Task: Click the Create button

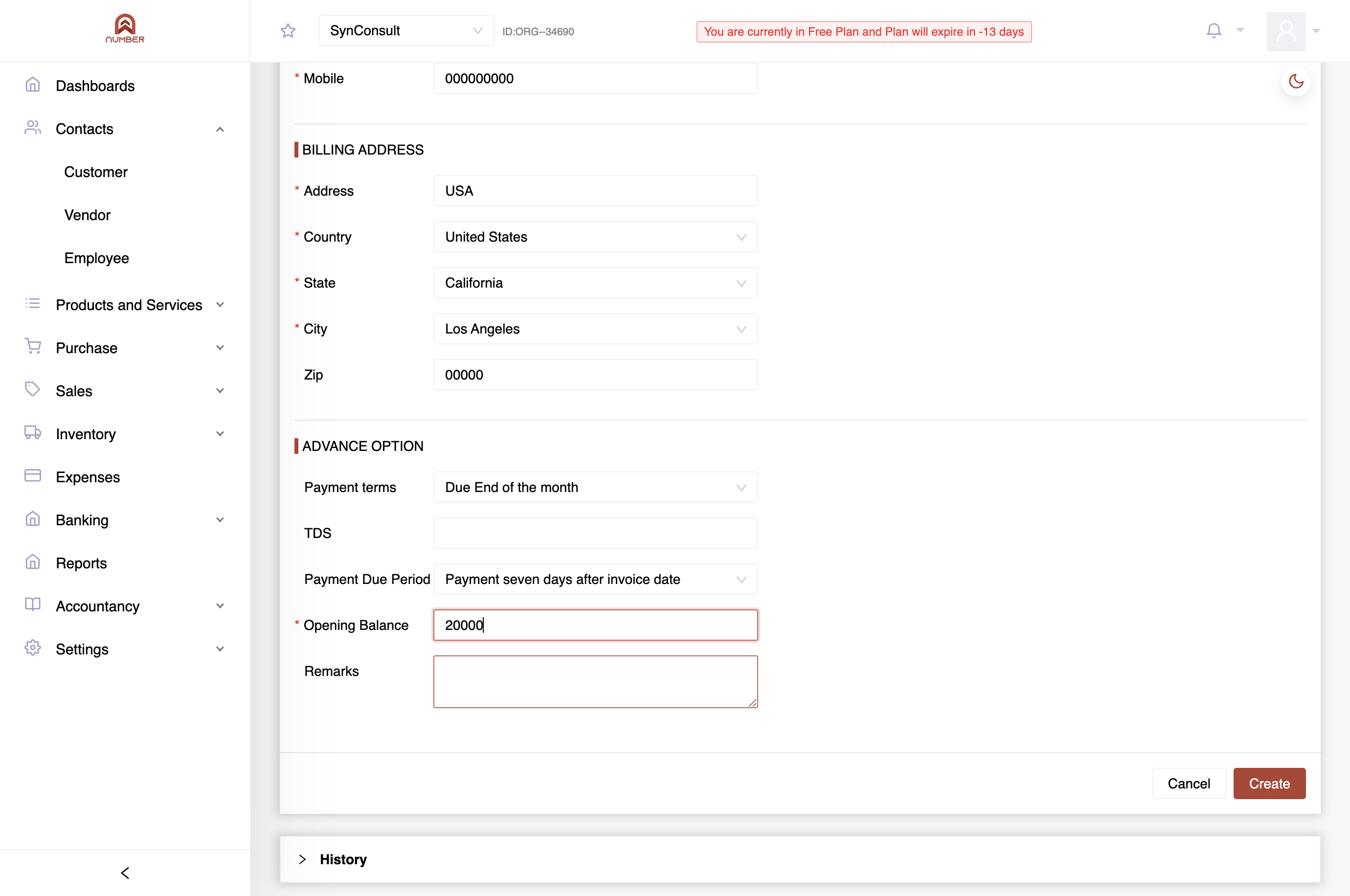Action: (x=1269, y=784)
